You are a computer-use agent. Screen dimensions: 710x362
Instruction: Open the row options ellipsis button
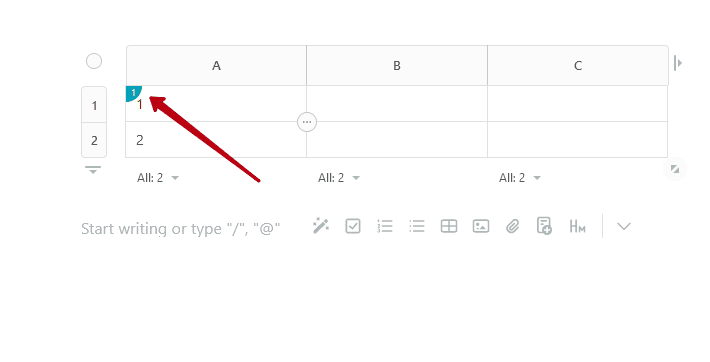point(307,122)
